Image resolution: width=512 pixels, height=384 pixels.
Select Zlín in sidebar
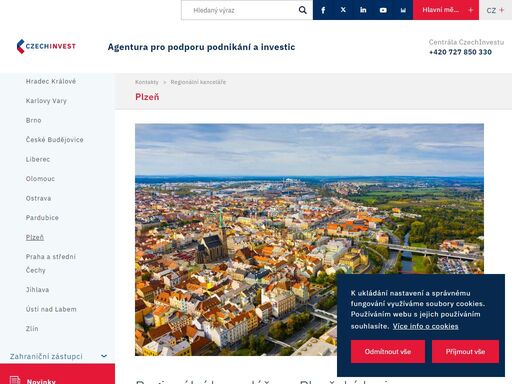pyautogui.click(x=32, y=328)
